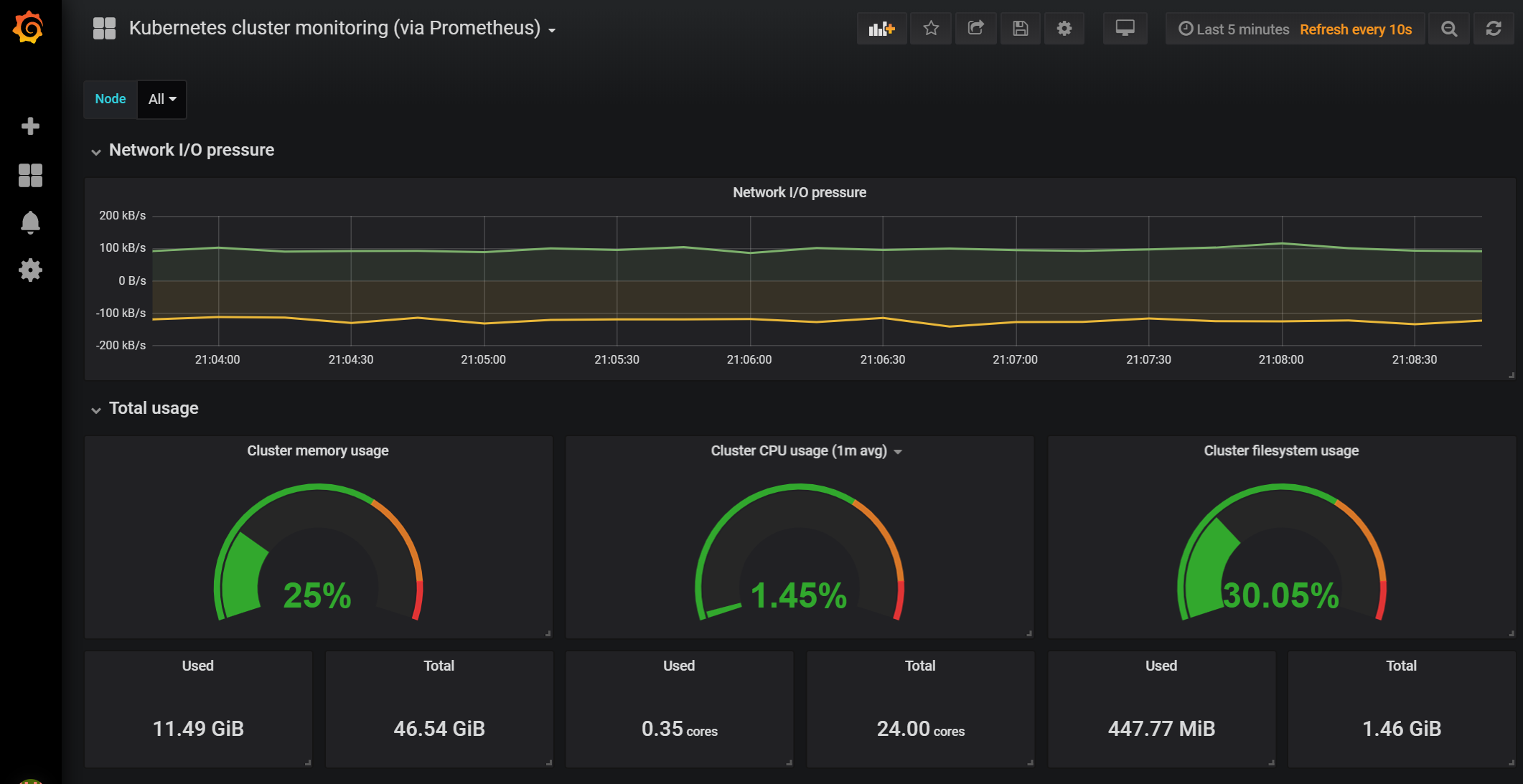Click the Node variable label
This screenshot has width=1523, height=784.
pyautogui.click(x=111, y=99)
